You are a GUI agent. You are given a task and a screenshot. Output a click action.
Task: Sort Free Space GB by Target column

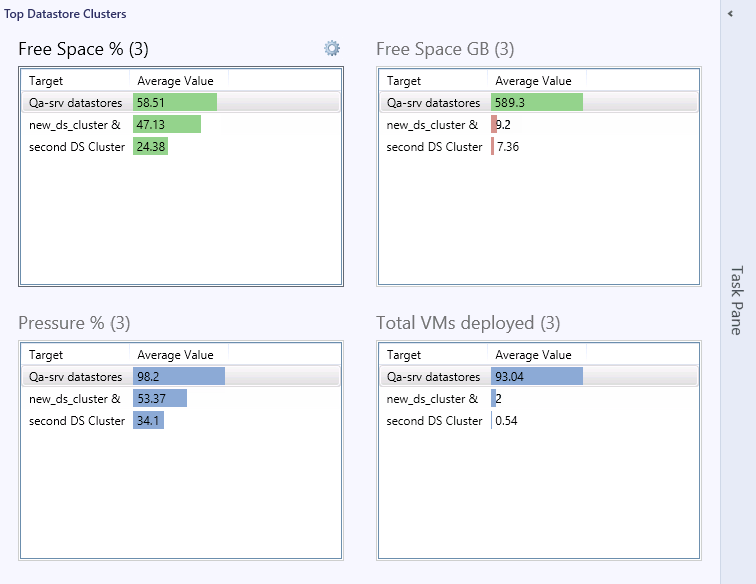coord(433,81)
